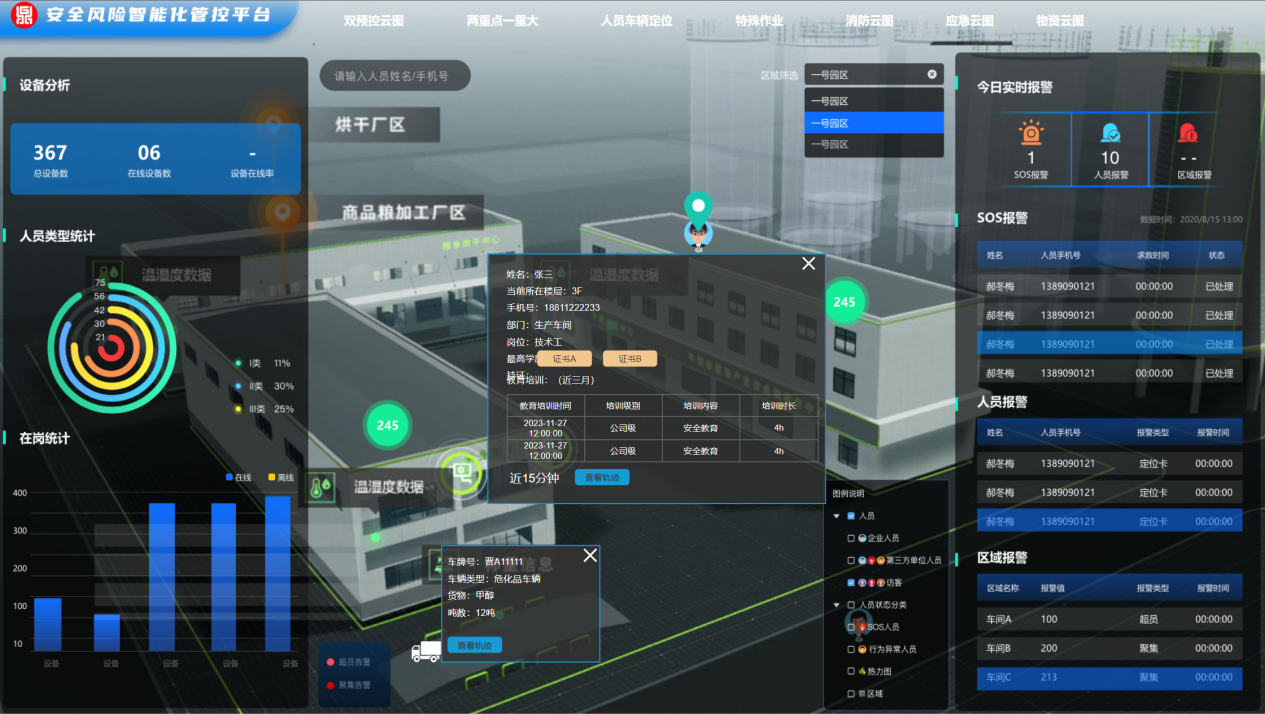
Task: Check the 热力图 heatmap checkbox
Action: pyautogui.click(x=851, y=671)
